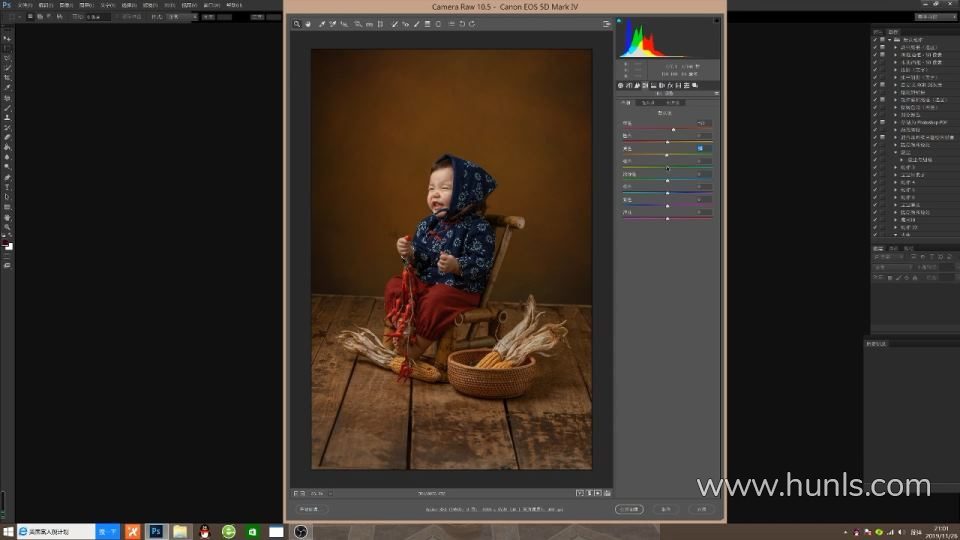Toggle highlight clipping warning on histogram
Image resolution: width=960 pixels, height=540 pixels.
714,21
